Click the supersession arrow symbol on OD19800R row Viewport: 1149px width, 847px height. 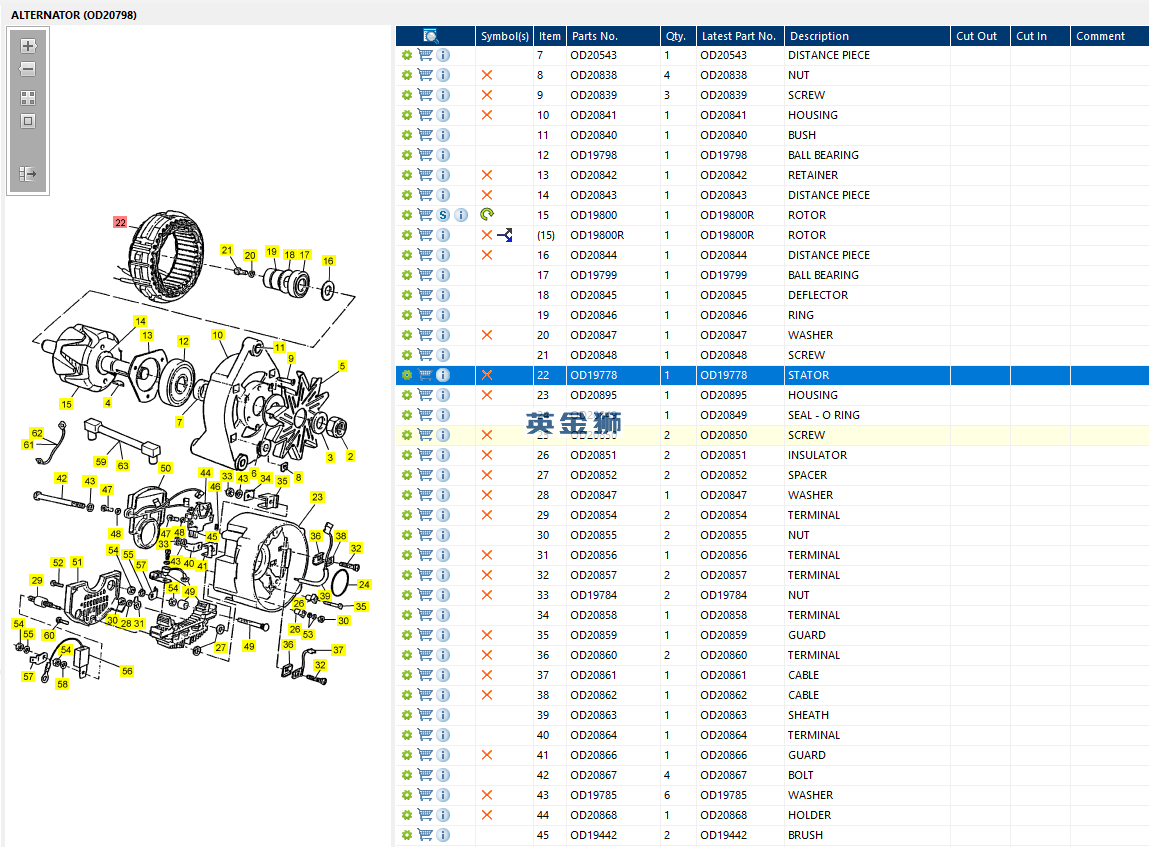[506, 235]
